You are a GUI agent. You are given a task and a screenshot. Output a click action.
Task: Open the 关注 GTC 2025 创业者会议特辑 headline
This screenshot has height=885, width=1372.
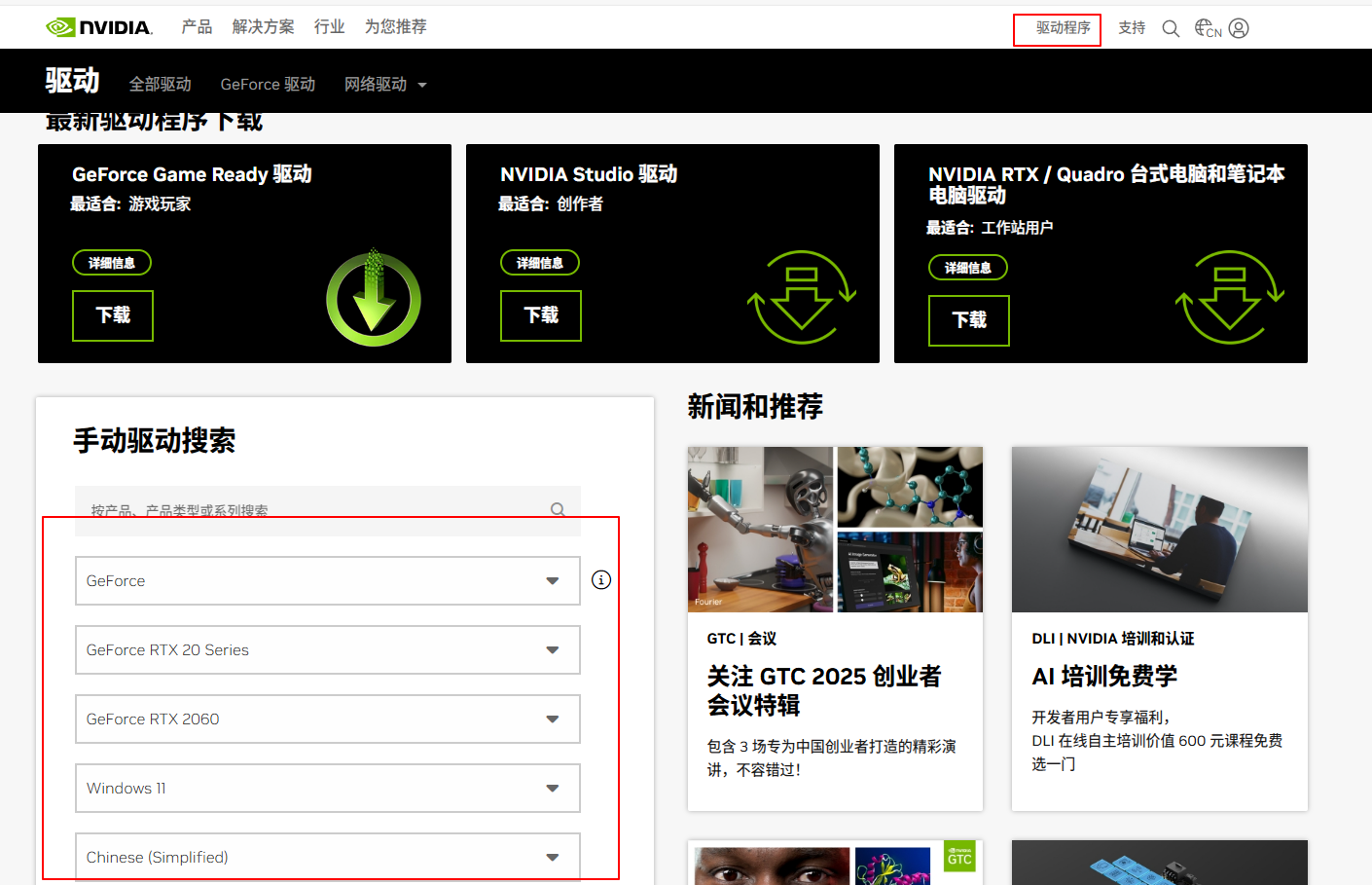(824, 690)
